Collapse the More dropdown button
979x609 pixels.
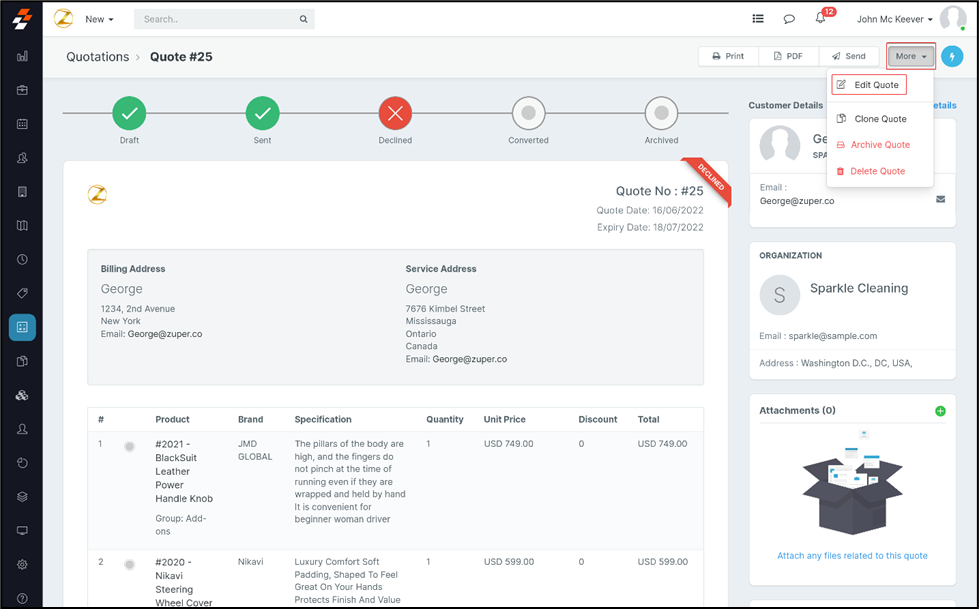pyautogui.click(x=911, y=57)
